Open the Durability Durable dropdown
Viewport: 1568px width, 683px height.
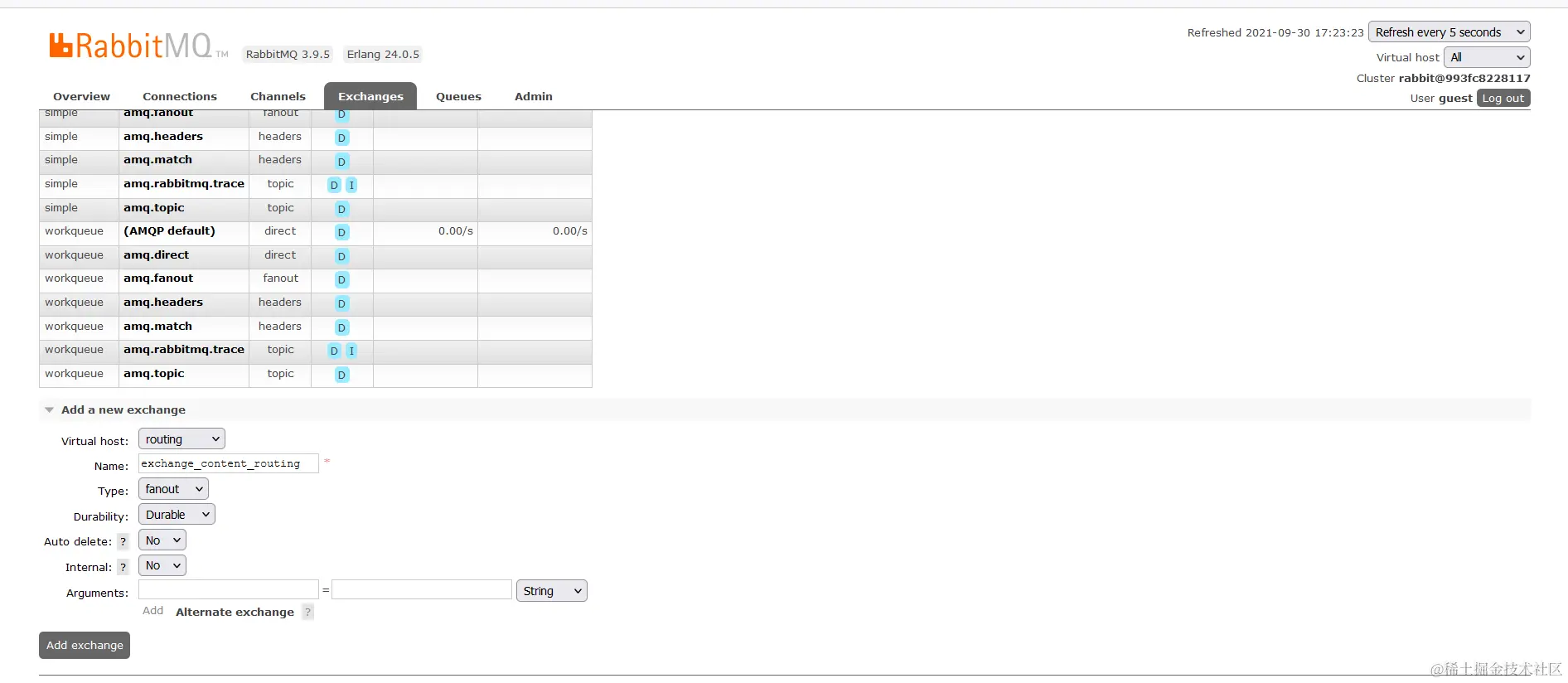177,515
